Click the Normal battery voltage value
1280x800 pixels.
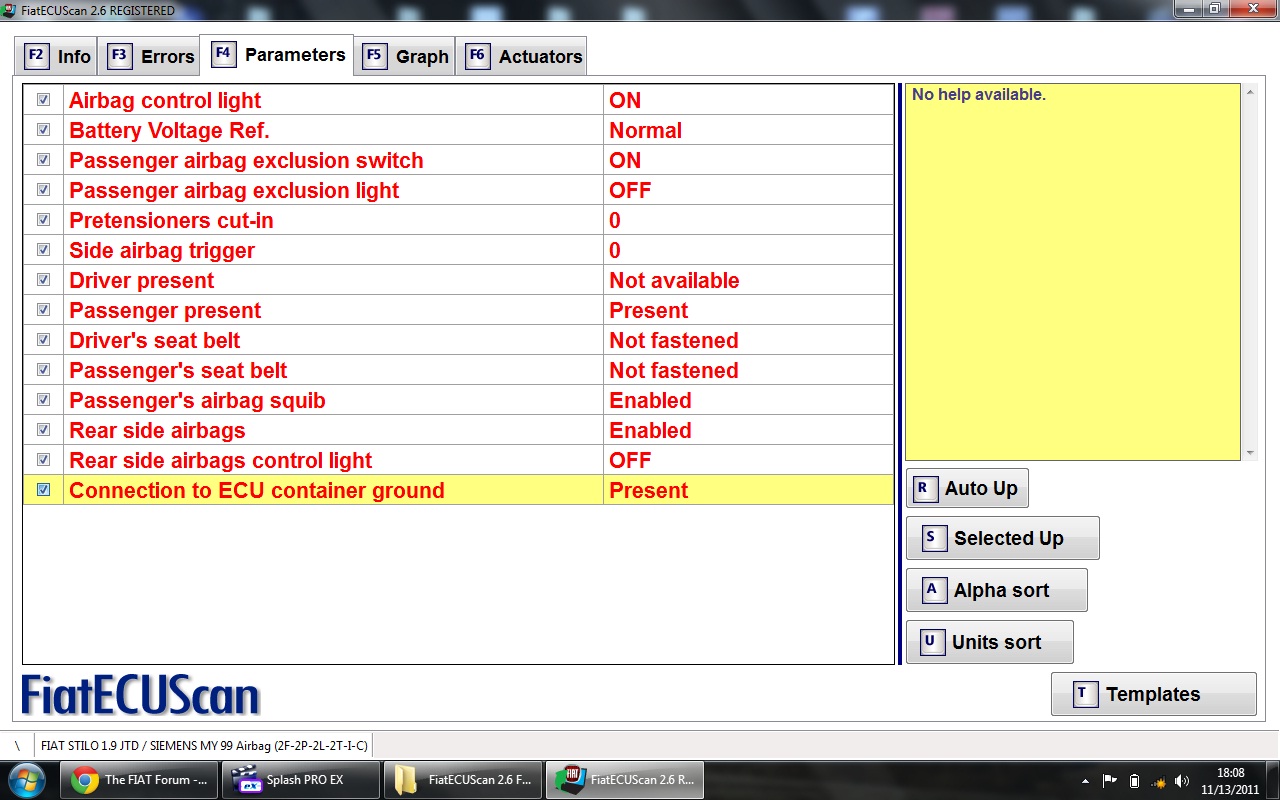click(x=645, y=130)
